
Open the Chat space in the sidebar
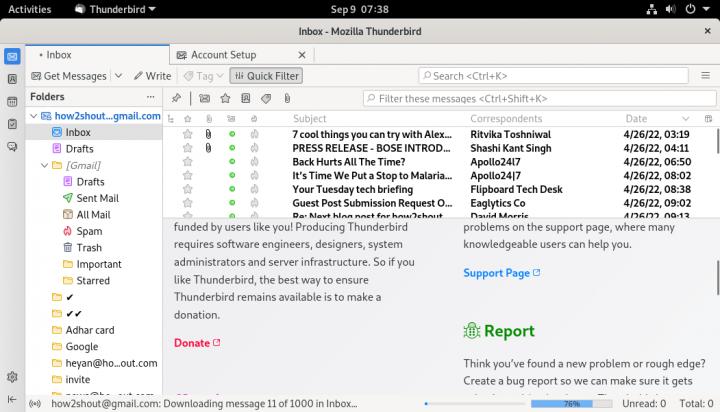[x=11, y=146]
